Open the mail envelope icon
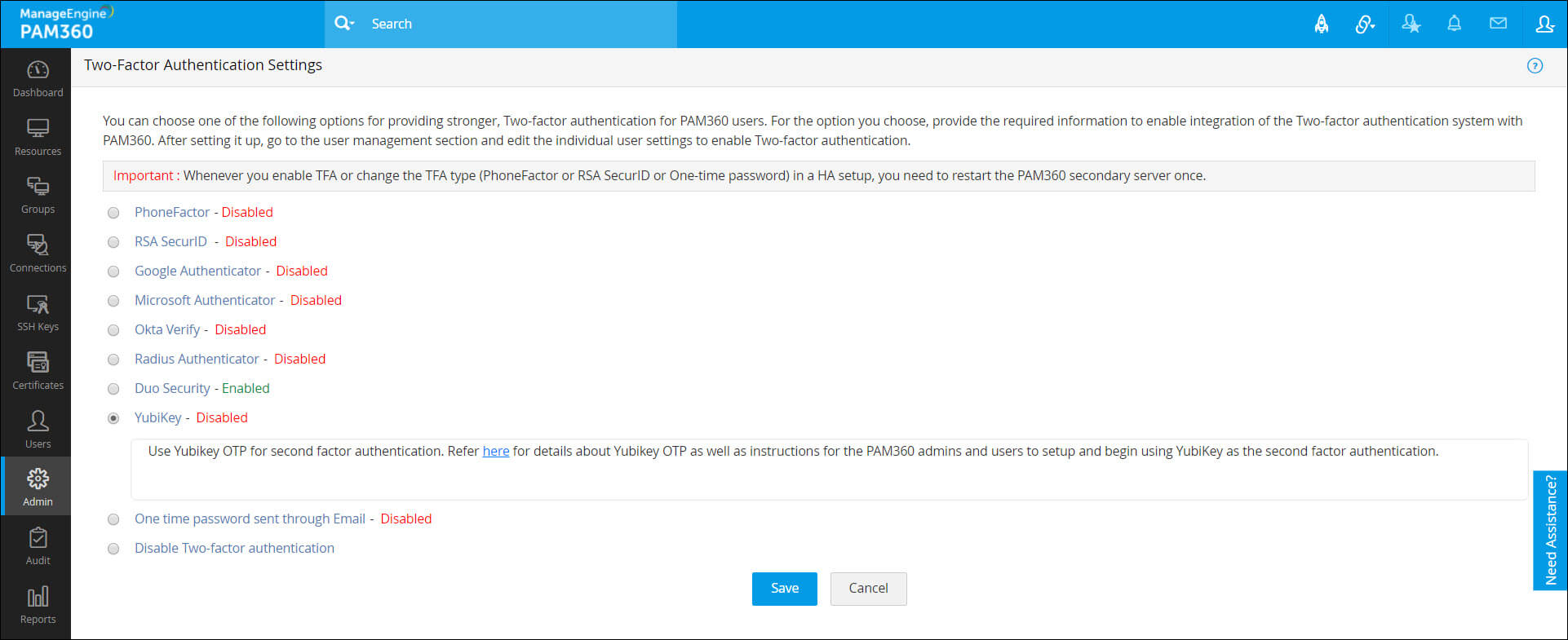Image resolution: width=1568 pixels, height=640 pixels. coord(1498,24)
